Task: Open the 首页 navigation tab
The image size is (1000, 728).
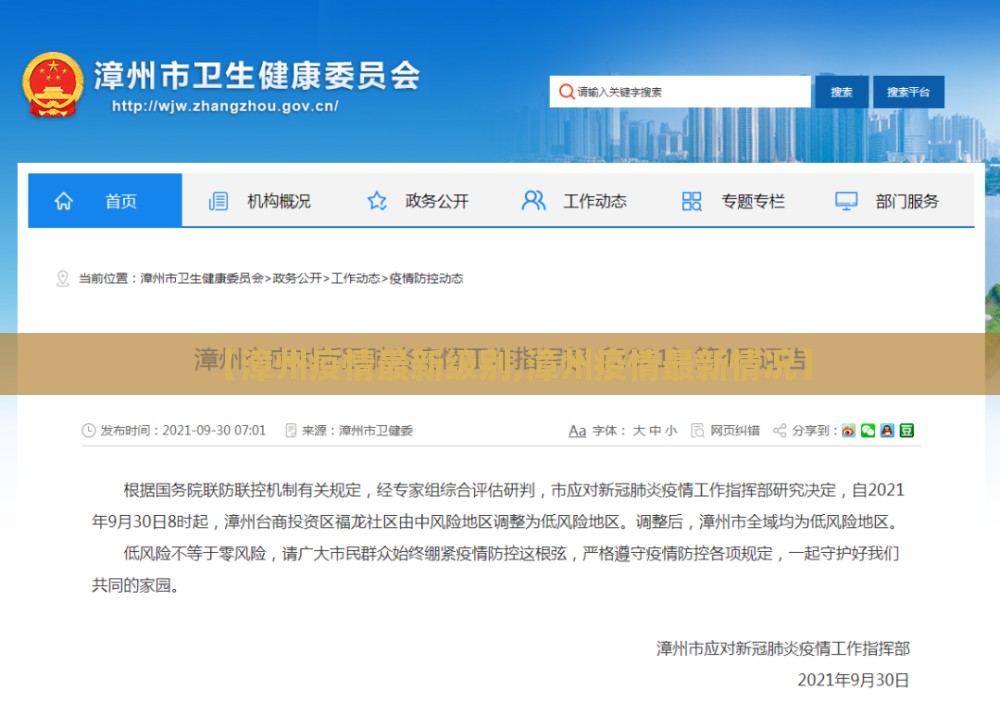Action: click(105, 200)
